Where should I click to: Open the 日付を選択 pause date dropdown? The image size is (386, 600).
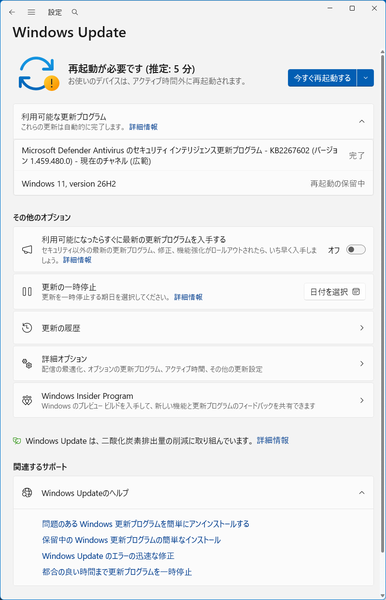(335, 292)
